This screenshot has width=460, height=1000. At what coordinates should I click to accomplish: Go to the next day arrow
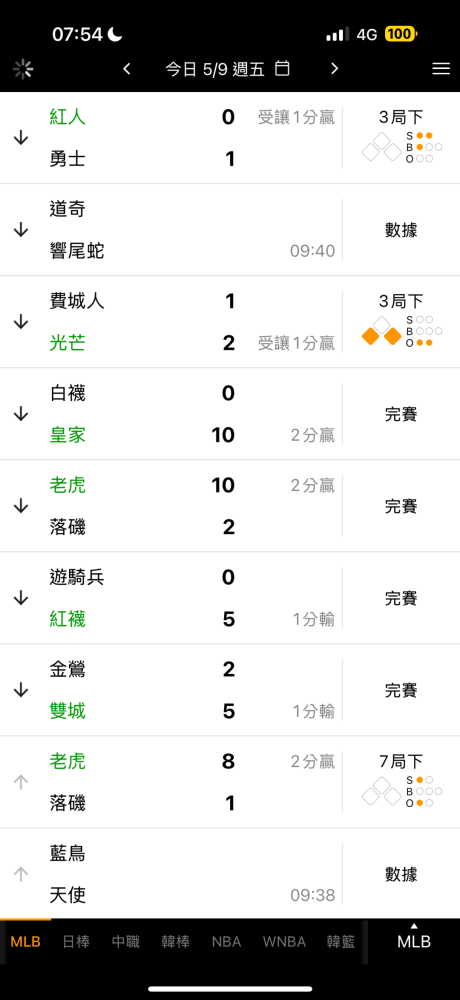click(334, 69)
